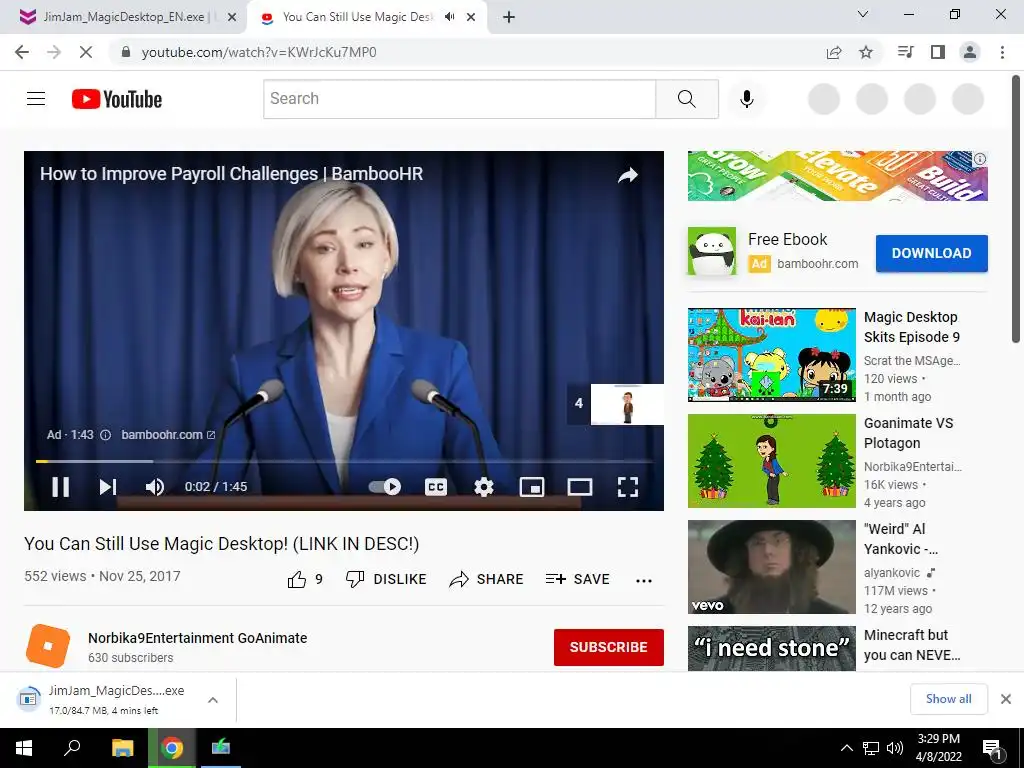Viewport: 1024px width, 768px height.
Task: Toggle Chrome side panel icon
Action: pyautogui.click(x=938, y=52)
